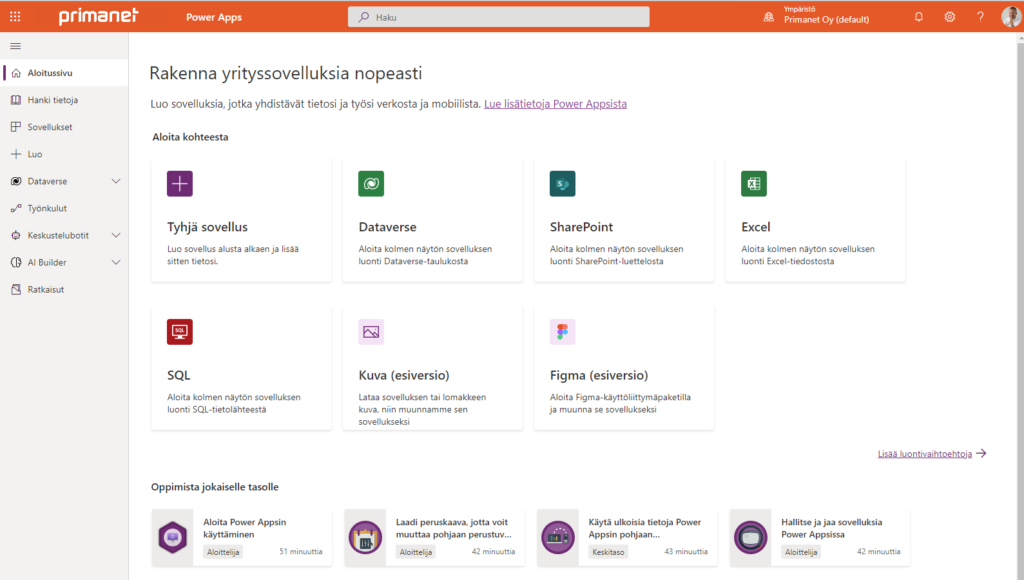The image size is (1024, 580).
Task: Collapse the left navigation hamburger menu
Action: tap(15, 46)
